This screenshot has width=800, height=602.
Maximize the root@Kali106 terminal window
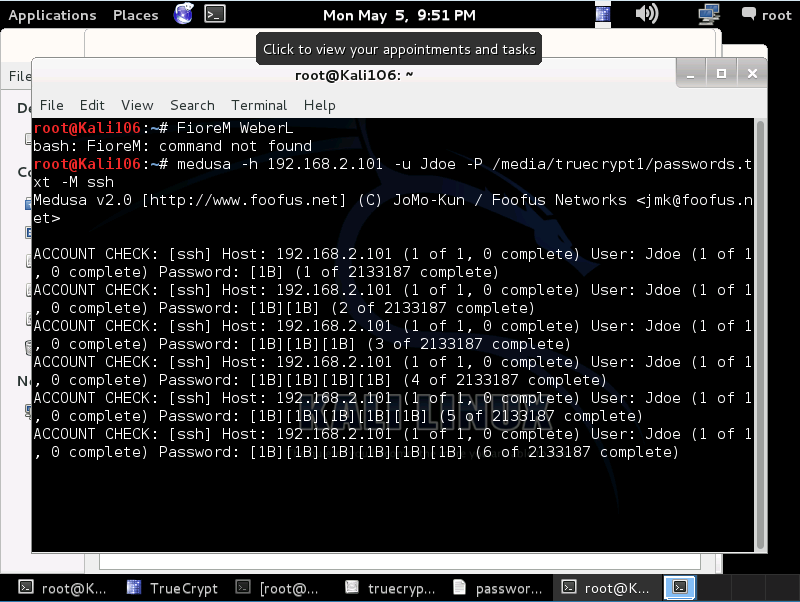(x=721, y=74)
